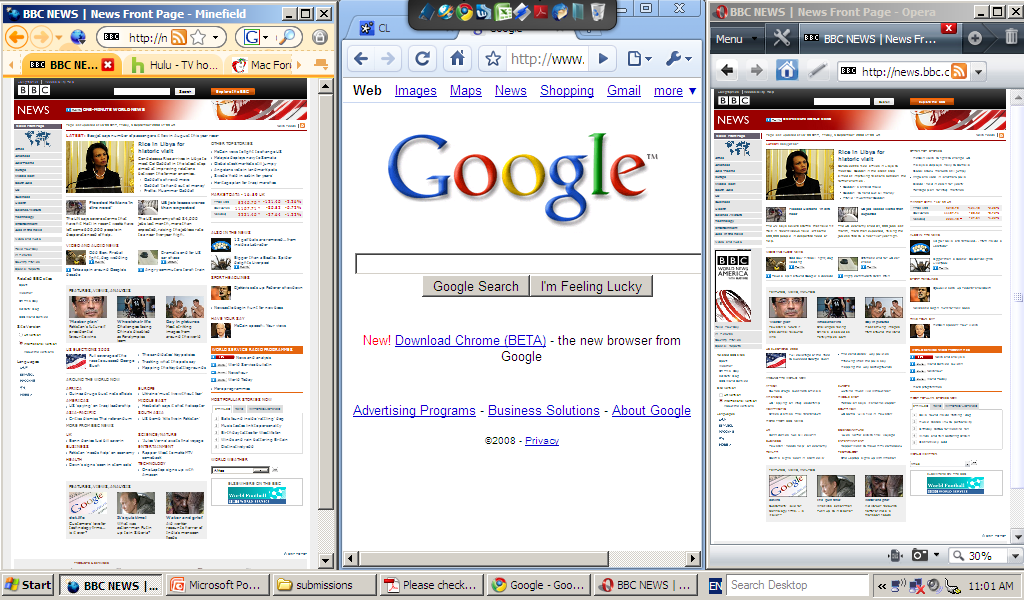1024x600 pixels.
Task: Click the Maps link on Google
Action: 466,91
